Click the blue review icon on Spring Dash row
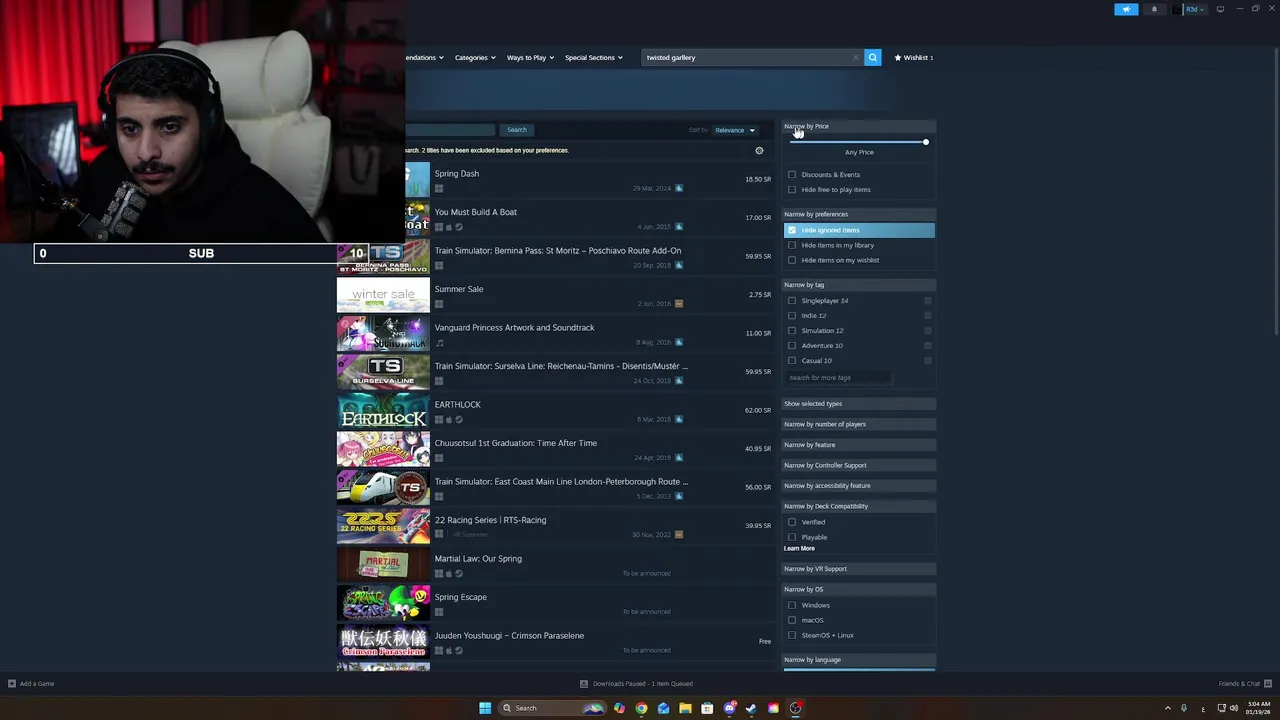Image resolution: width=1280 pixels, height=720 pixels. [x=678, y=188]
